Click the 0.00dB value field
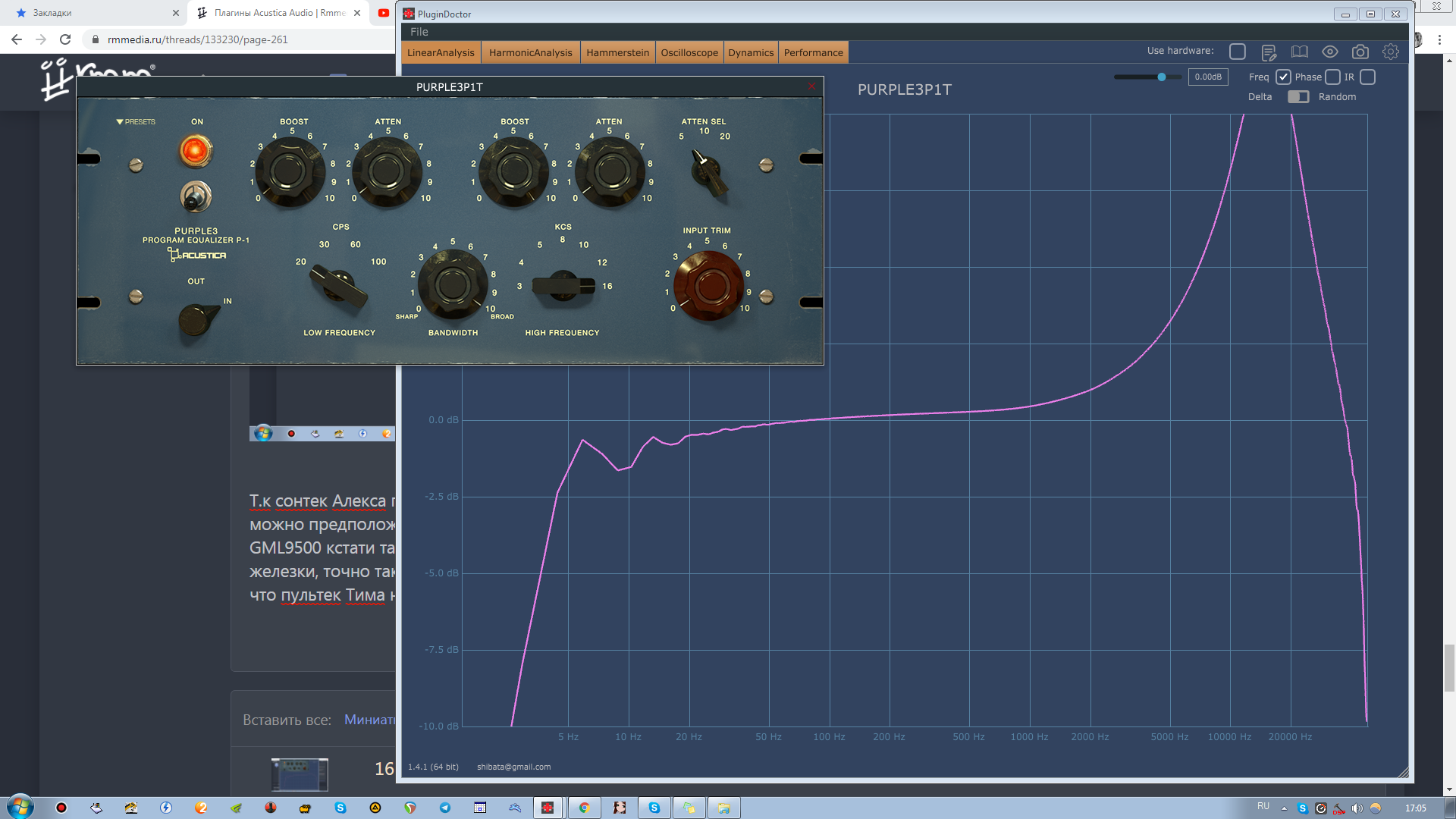Image resolution: width=1456 pixels, height=819 pixels. 1207,77
